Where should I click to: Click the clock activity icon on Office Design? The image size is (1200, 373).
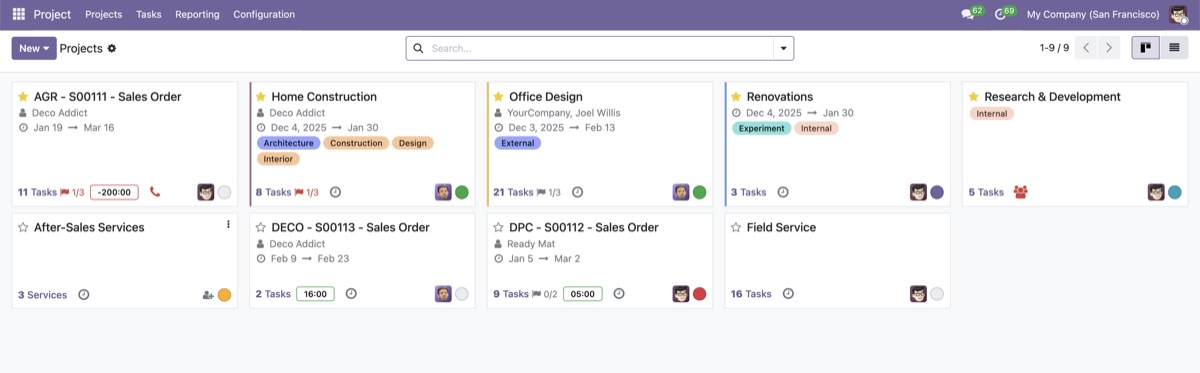(x=577, y=192)
